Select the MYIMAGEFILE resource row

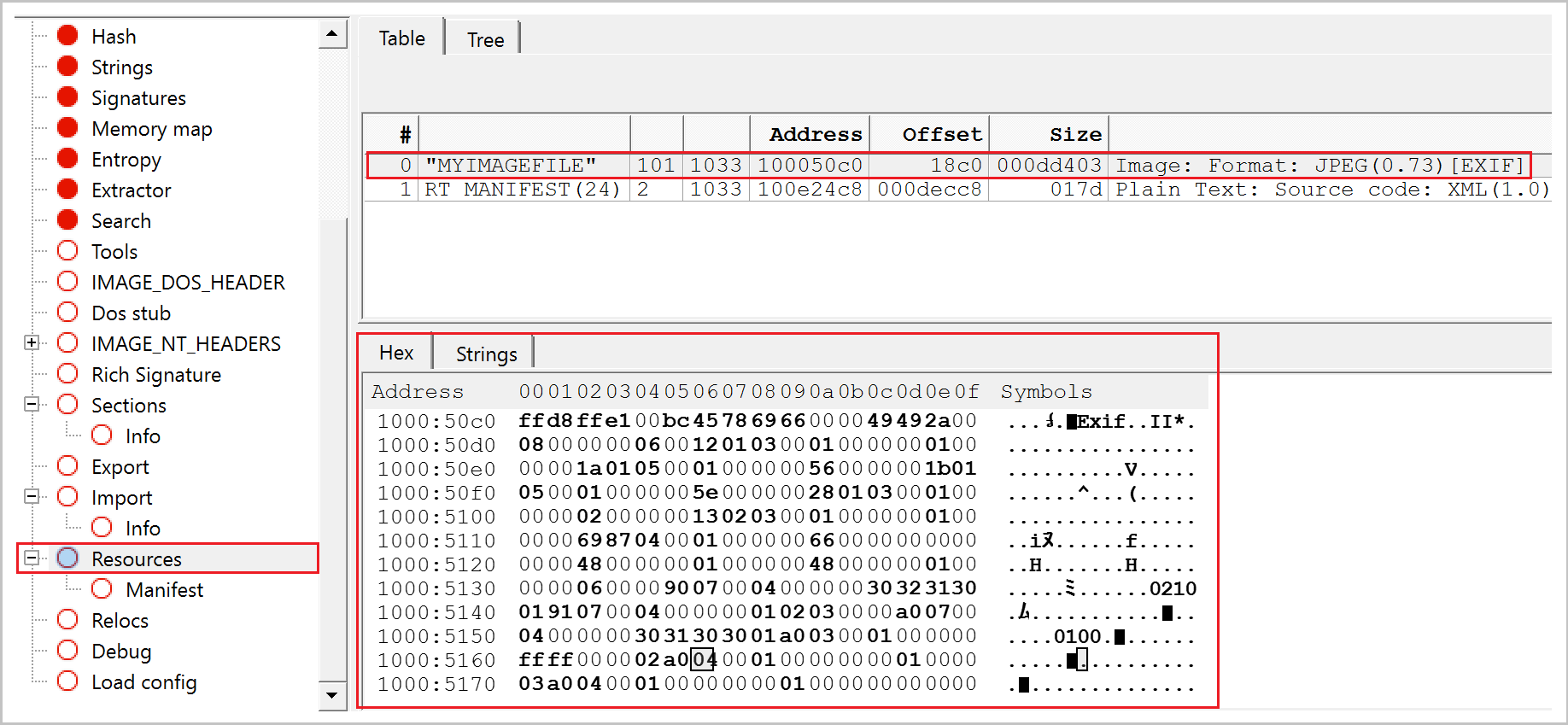pos(511,165)
